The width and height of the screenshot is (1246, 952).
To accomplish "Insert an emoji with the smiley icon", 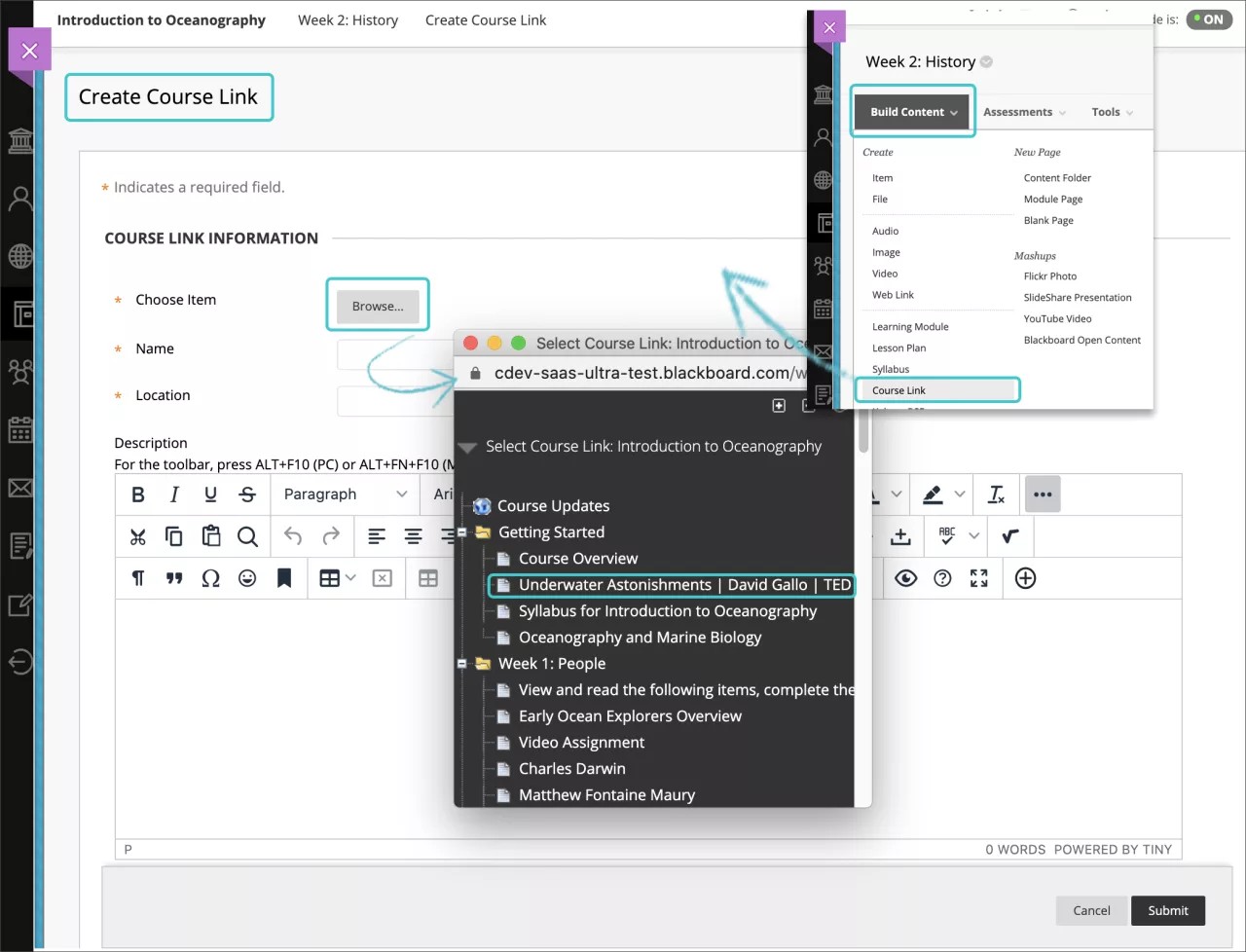I will coord(247,578).
